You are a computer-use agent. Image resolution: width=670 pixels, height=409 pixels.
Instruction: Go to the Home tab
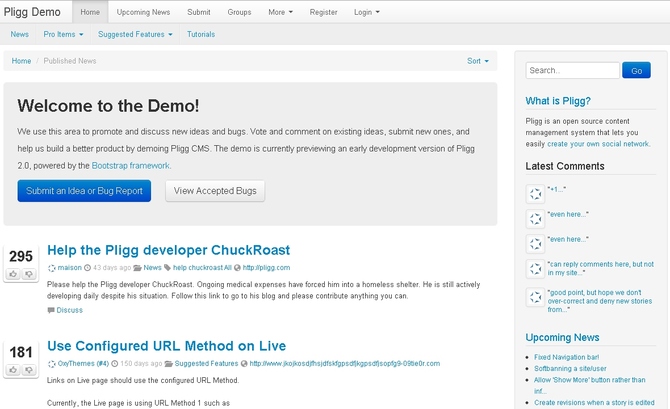(90, 12)
